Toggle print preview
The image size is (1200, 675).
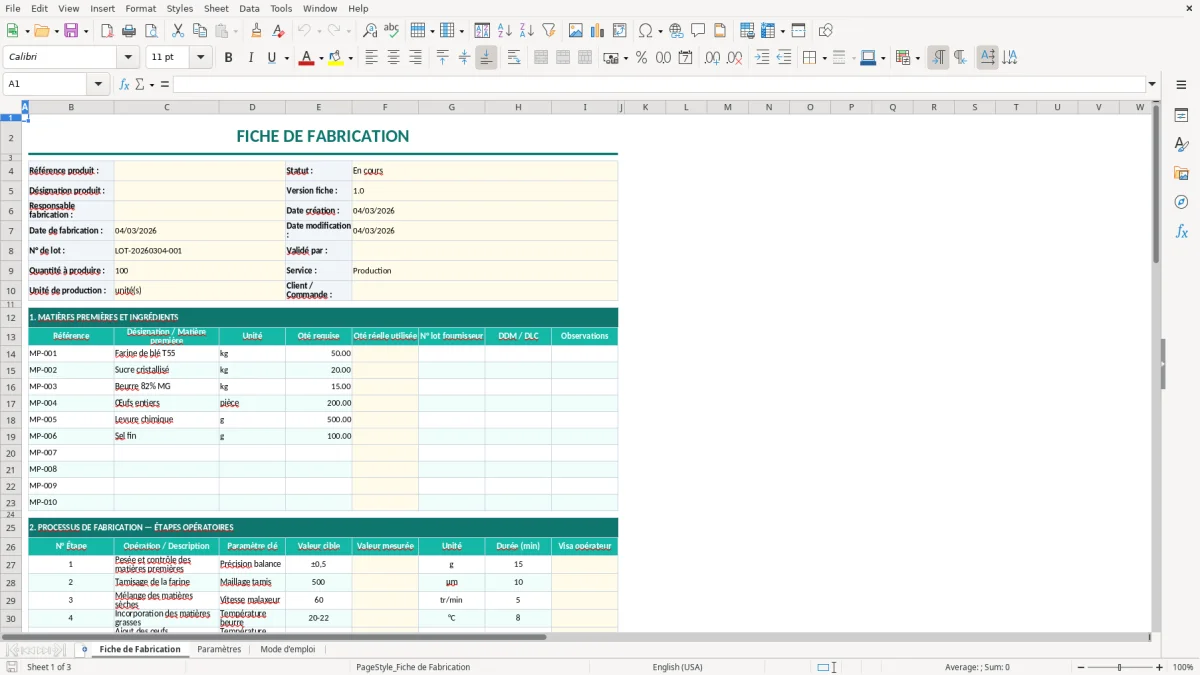click(x=151, y=31)
